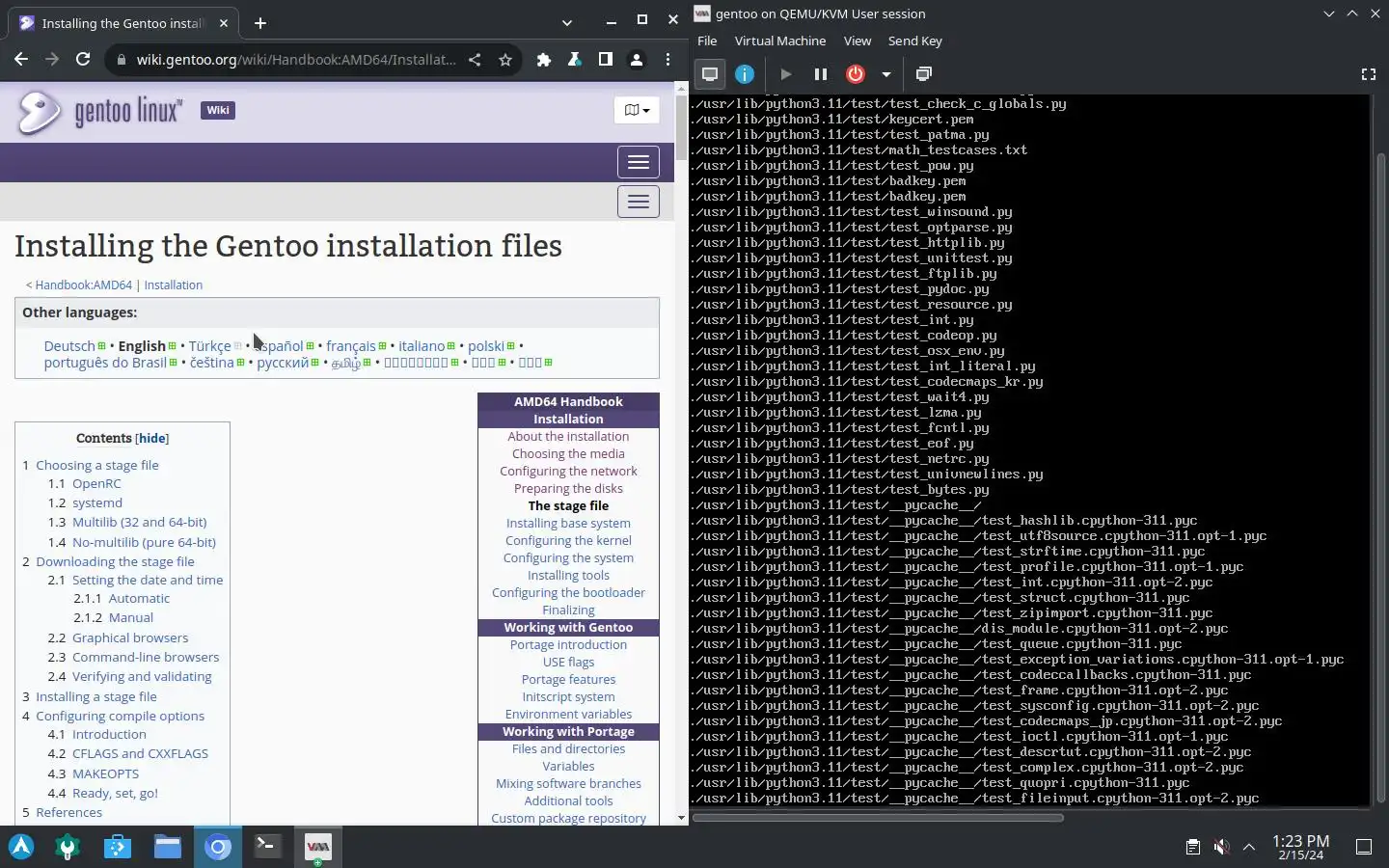The width and height of the screenshot is (1389, 868).
Task: Close the Installing the Gentoo tab
Action: tap(224, 23)
